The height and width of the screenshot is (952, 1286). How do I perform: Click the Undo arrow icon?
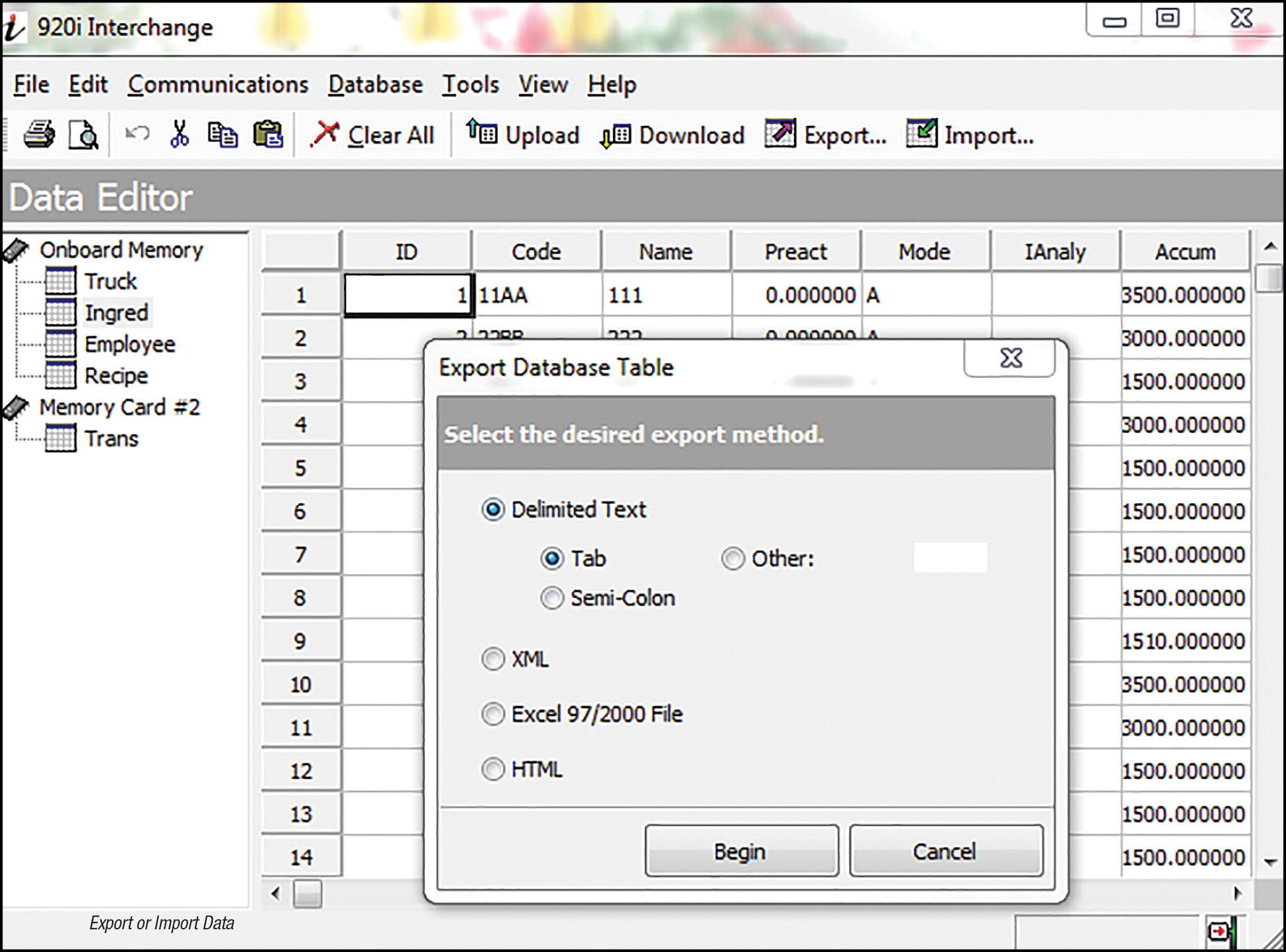137,134
